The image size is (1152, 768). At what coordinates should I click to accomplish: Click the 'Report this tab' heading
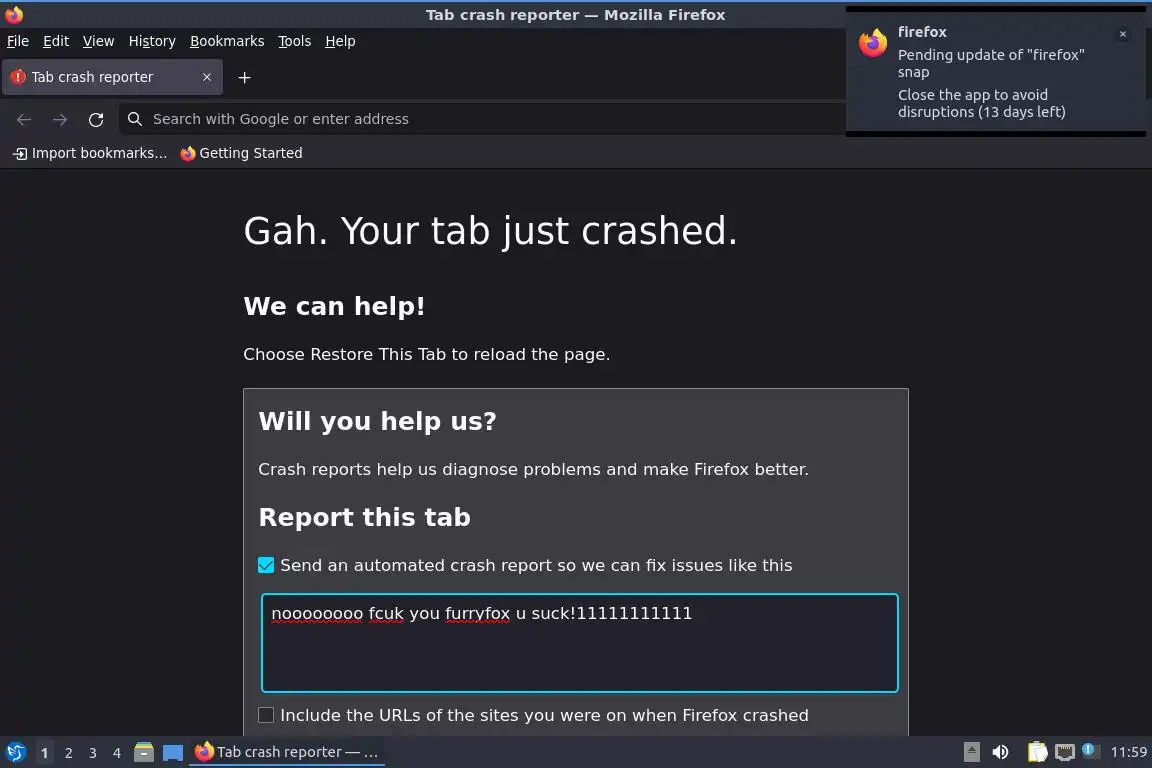pos(364,517)
